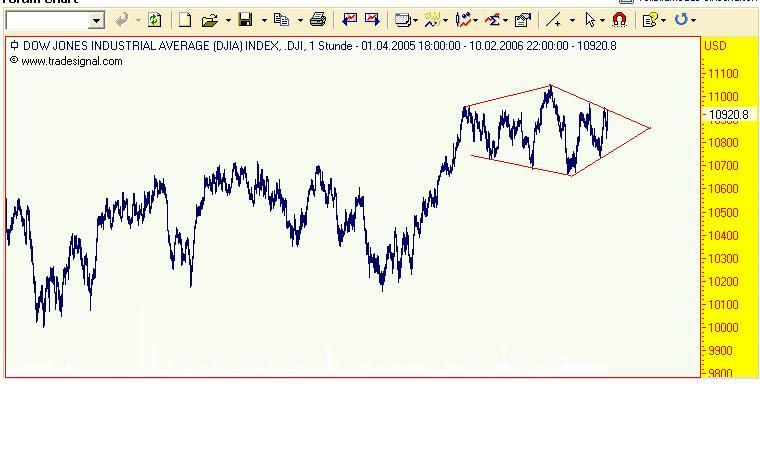Click the 10100 price axis label
760x460 pixels.
pos(723,305)
